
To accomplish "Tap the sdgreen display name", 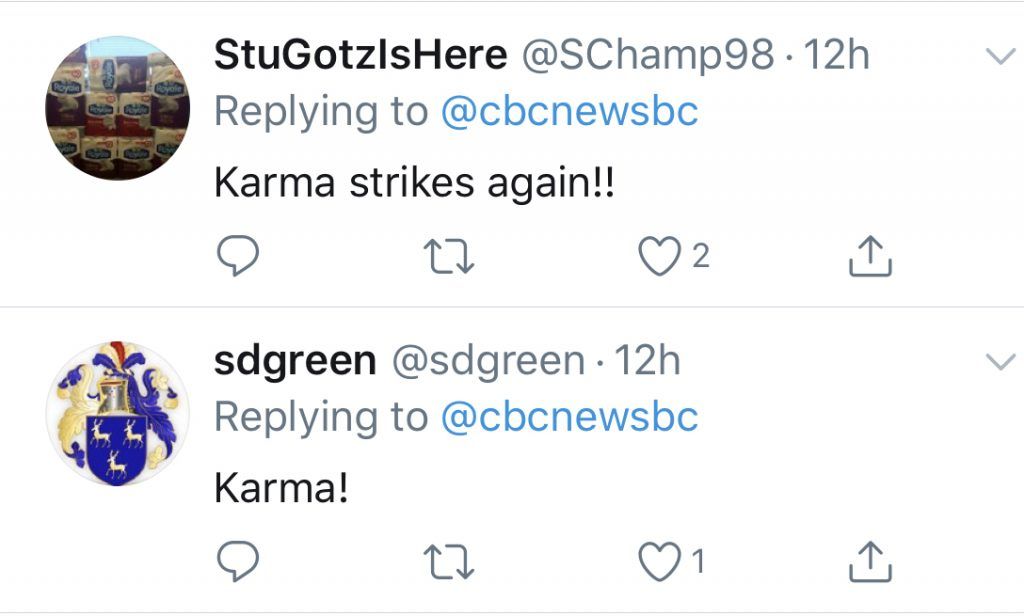I will pyautogui.click(x=295, y=361).
